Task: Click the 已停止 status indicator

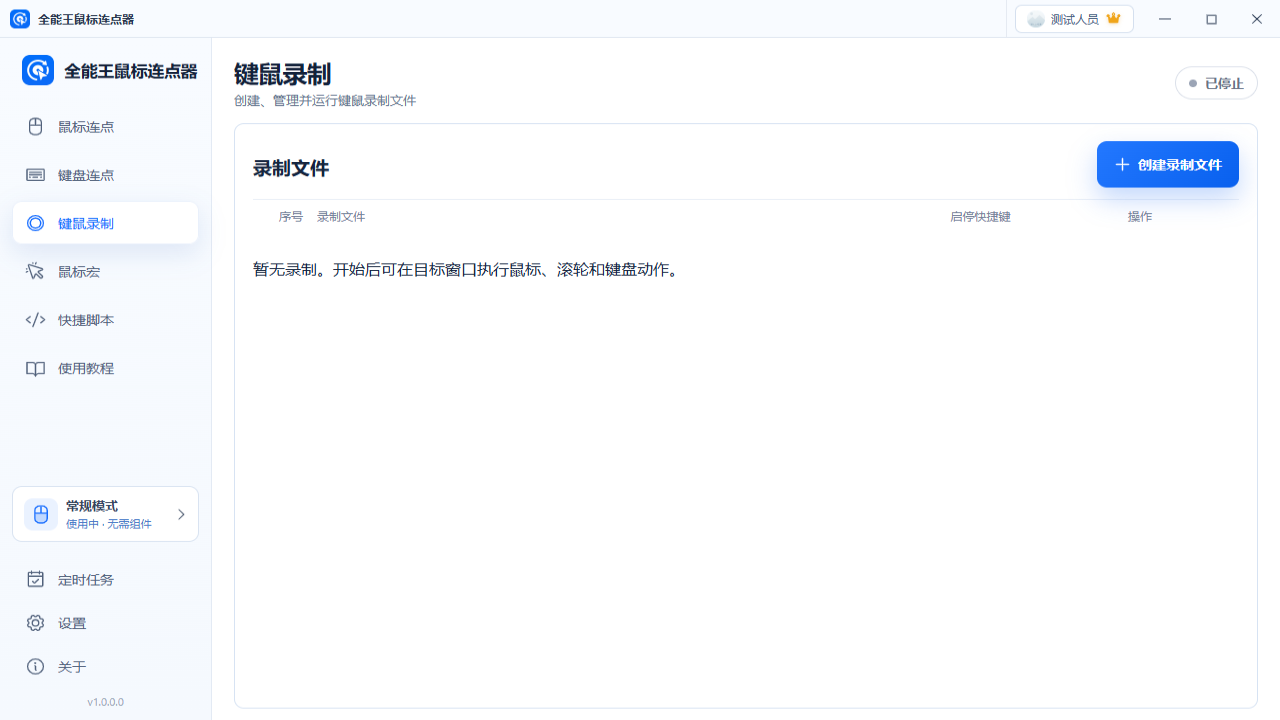Action: click(x=1216, y=83)
